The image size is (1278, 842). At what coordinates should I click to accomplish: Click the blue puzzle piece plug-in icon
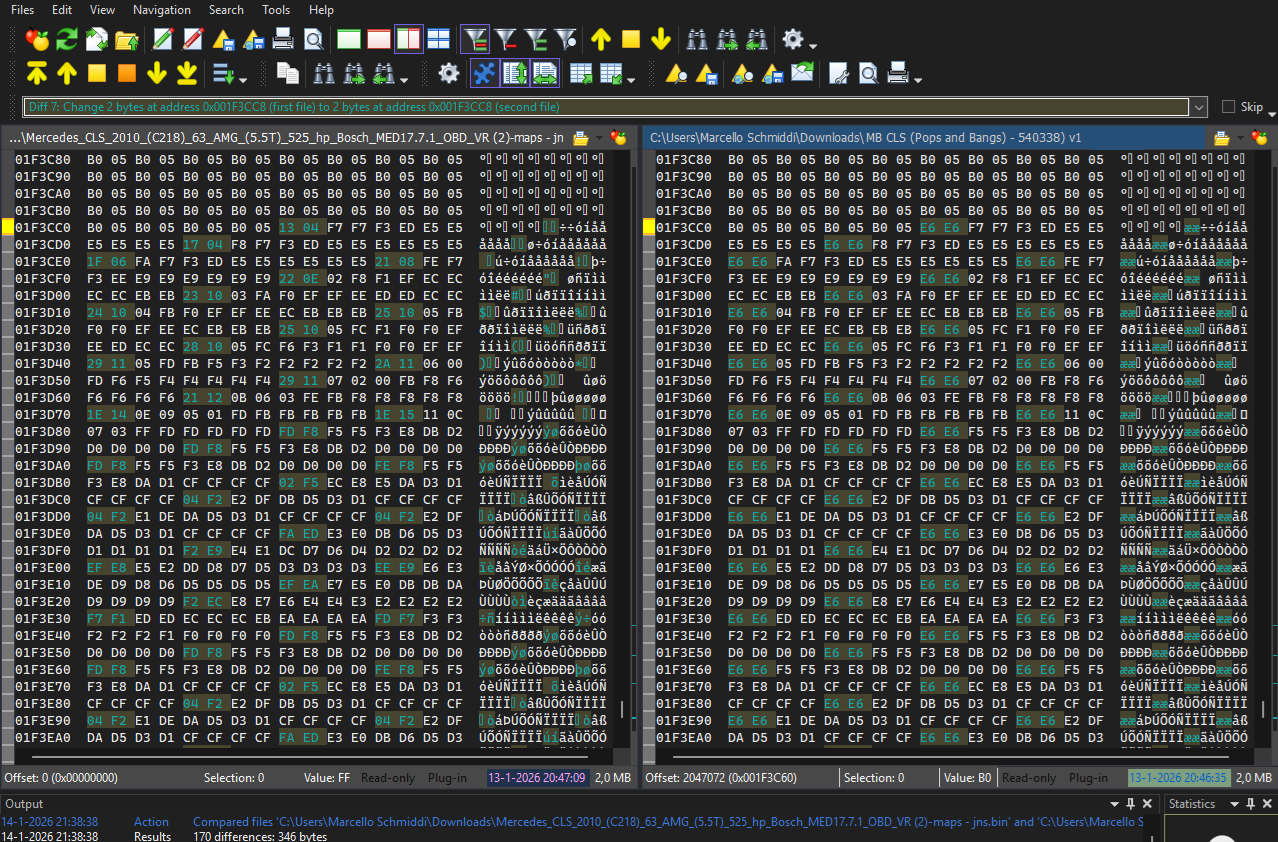pyautogui.click(x=484, y=73)
